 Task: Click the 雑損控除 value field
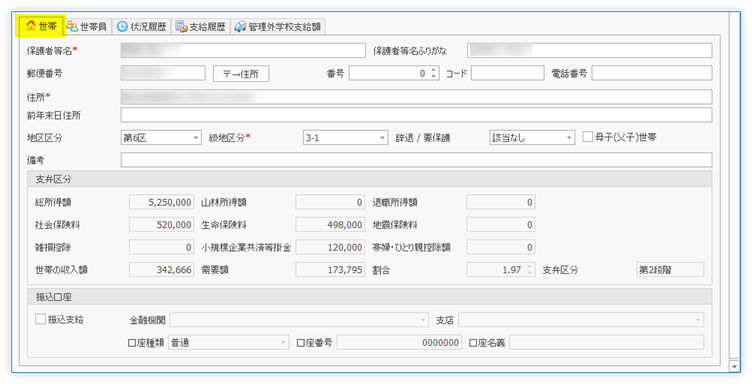[161, 247]
